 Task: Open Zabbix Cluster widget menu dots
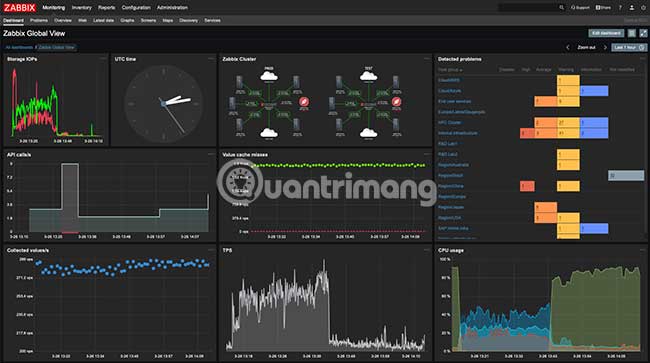(x=427, y=59)
